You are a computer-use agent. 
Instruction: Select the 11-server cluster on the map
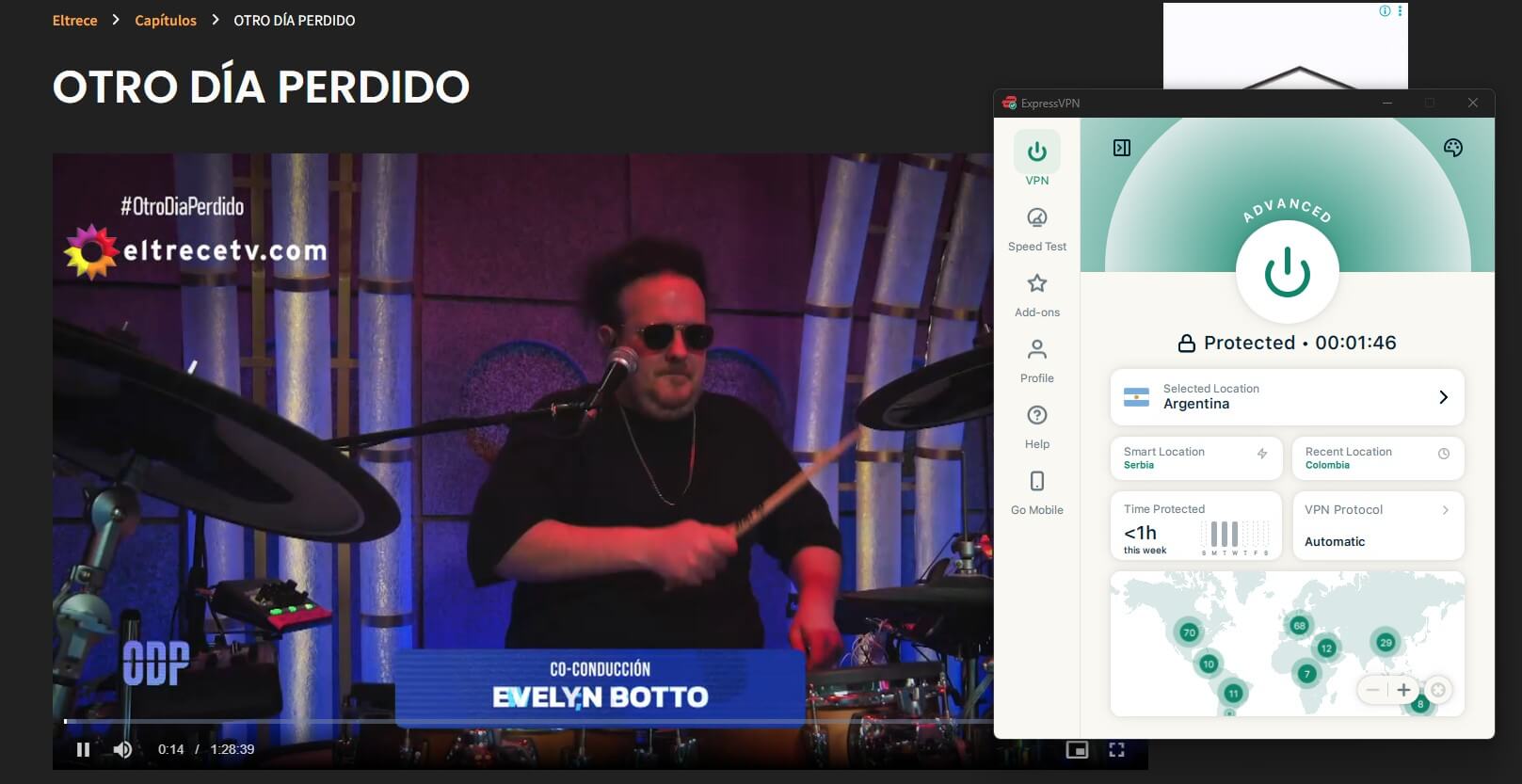1233,694
